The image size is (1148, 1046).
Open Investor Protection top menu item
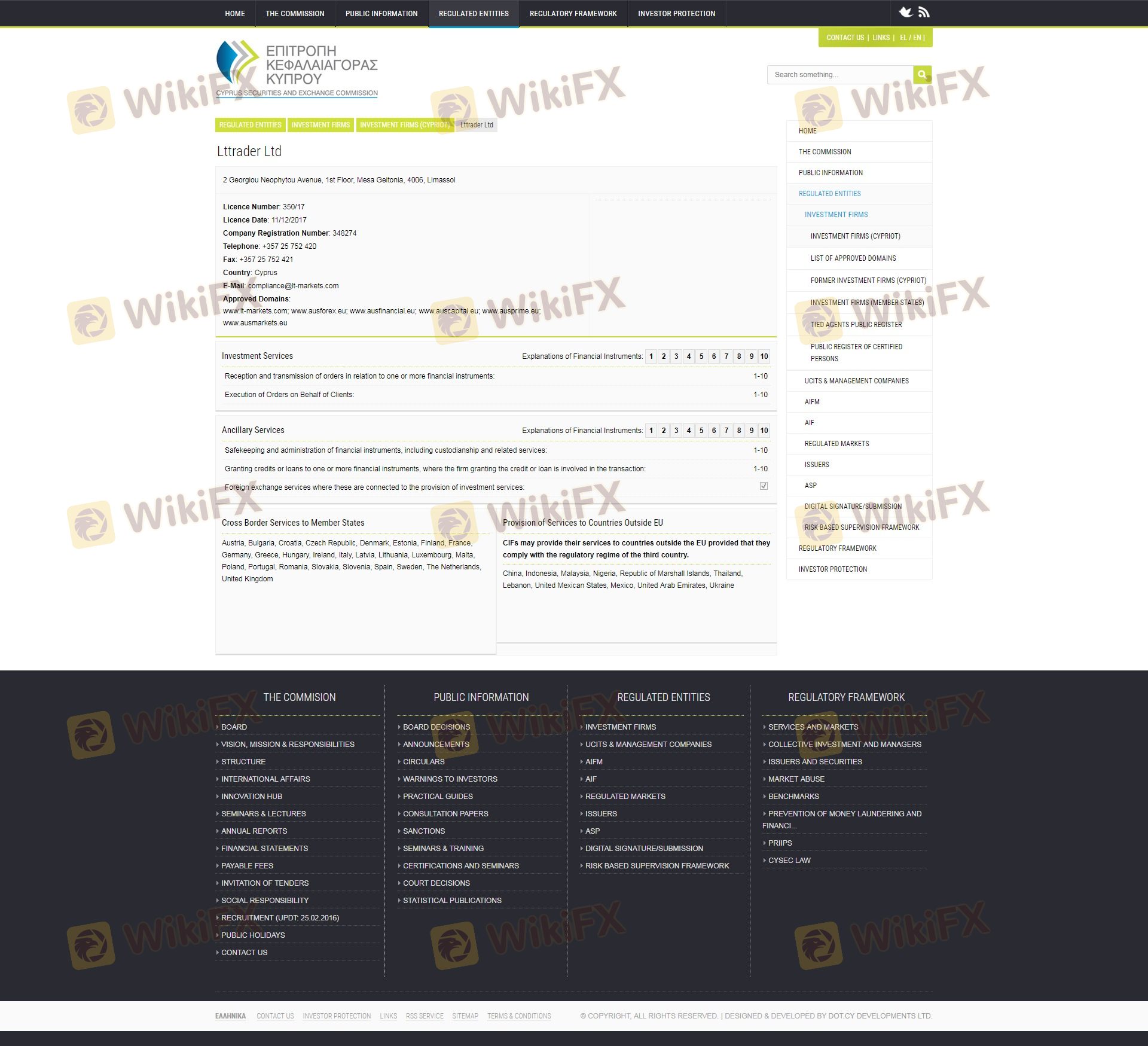tap(676, 13)
